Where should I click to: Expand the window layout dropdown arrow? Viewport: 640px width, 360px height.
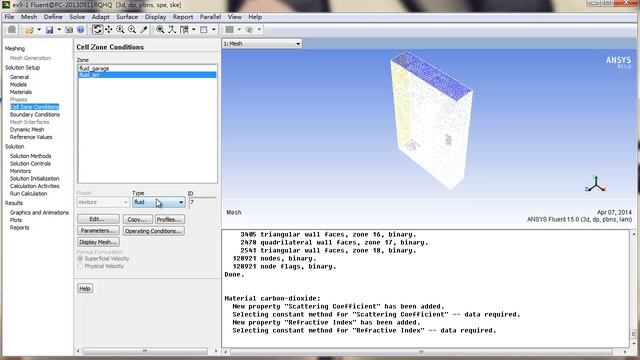(194, 29)
